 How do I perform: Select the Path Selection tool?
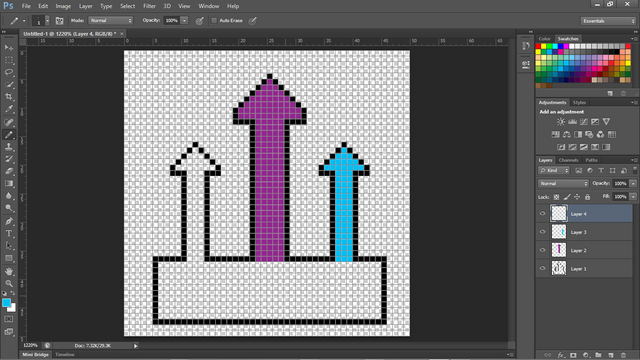pyautogui.click(x=9, y=246)
